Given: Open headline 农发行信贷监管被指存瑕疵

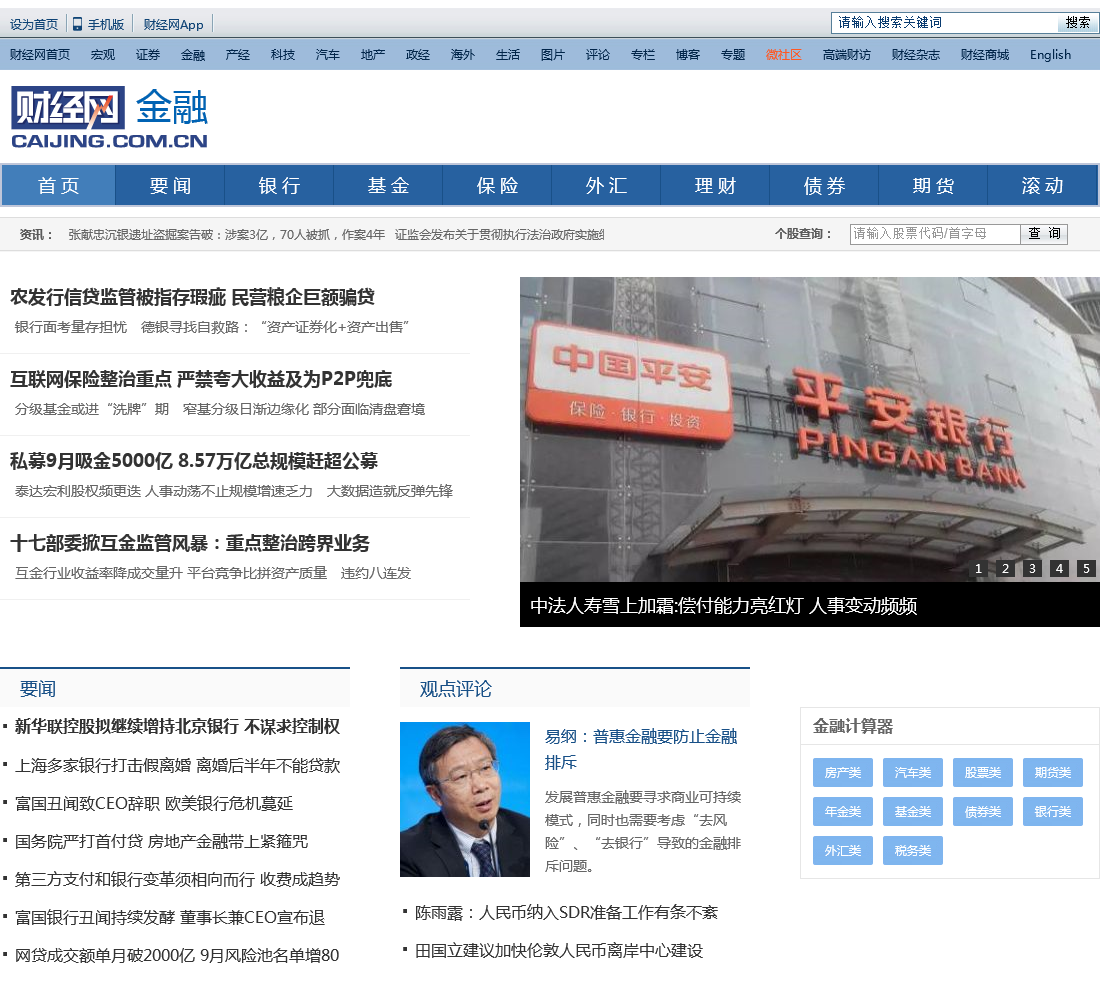Looking at the screenshot, I should pyautogui.click(x=192, y=298).
